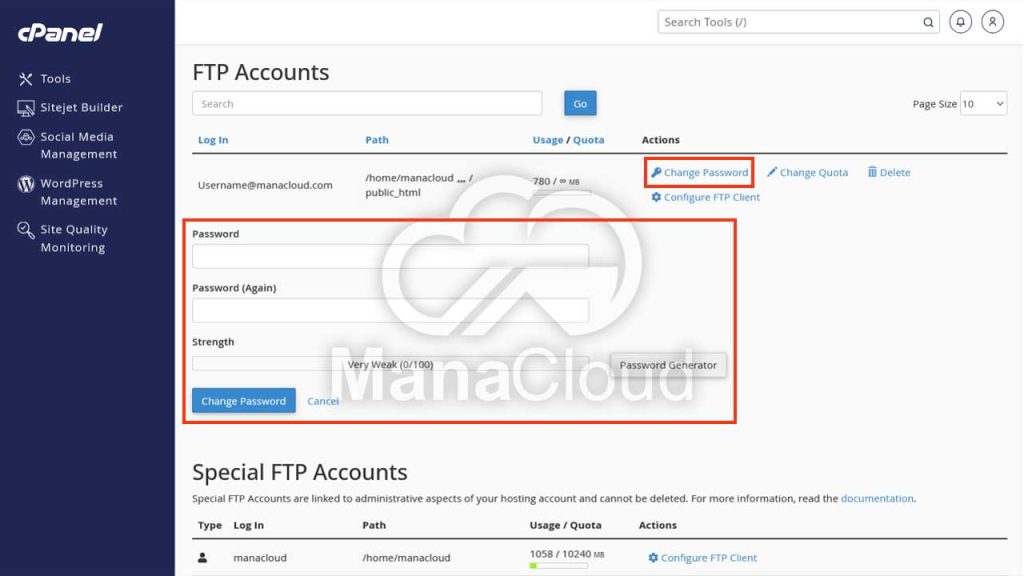
Task: Select the Site Quality Monitoring magnifier icon
Action: coord(27,230)
